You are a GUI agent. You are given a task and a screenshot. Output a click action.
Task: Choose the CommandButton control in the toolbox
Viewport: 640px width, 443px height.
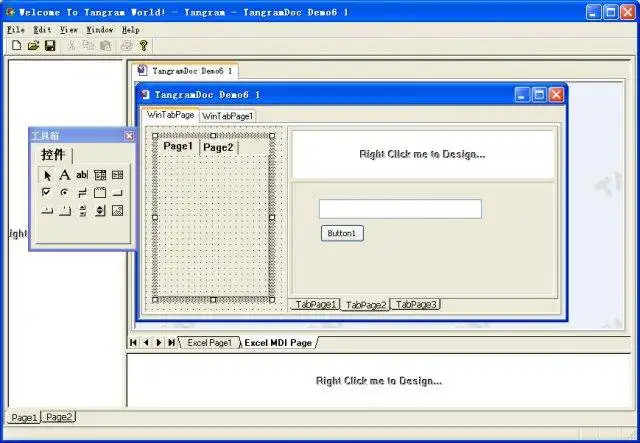[118, 193]
